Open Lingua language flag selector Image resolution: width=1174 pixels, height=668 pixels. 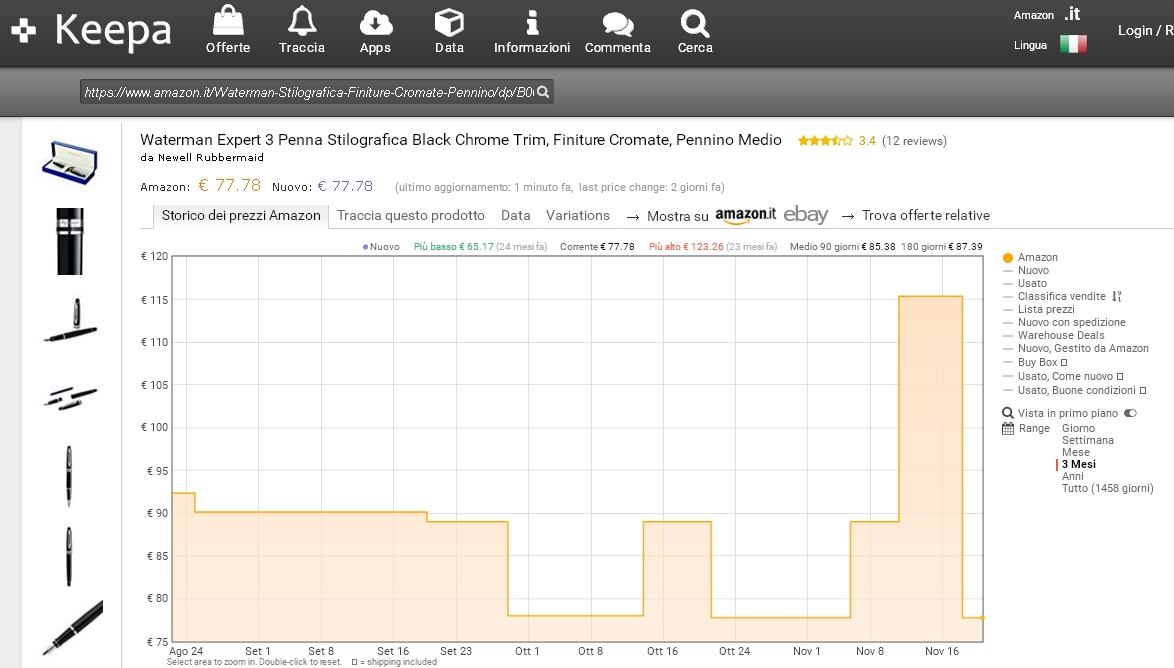tap(1073, 45)
